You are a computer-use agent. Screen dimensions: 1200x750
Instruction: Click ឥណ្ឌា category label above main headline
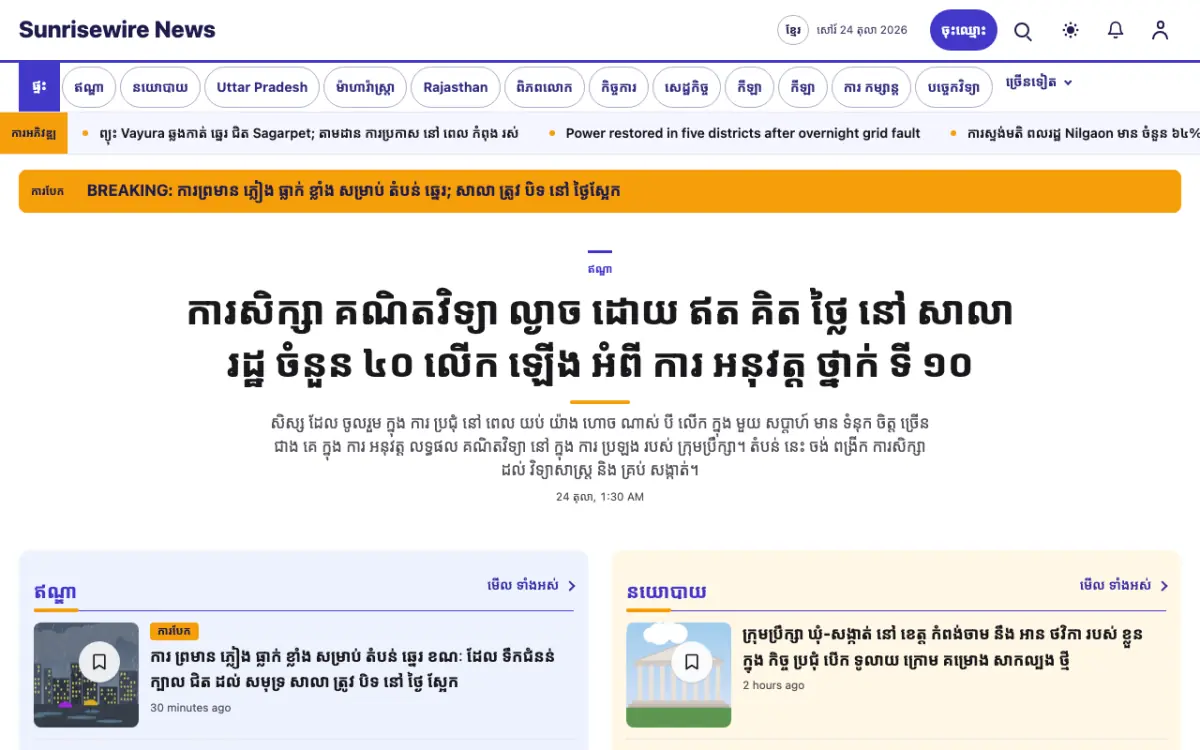click(x=600, y=270)
